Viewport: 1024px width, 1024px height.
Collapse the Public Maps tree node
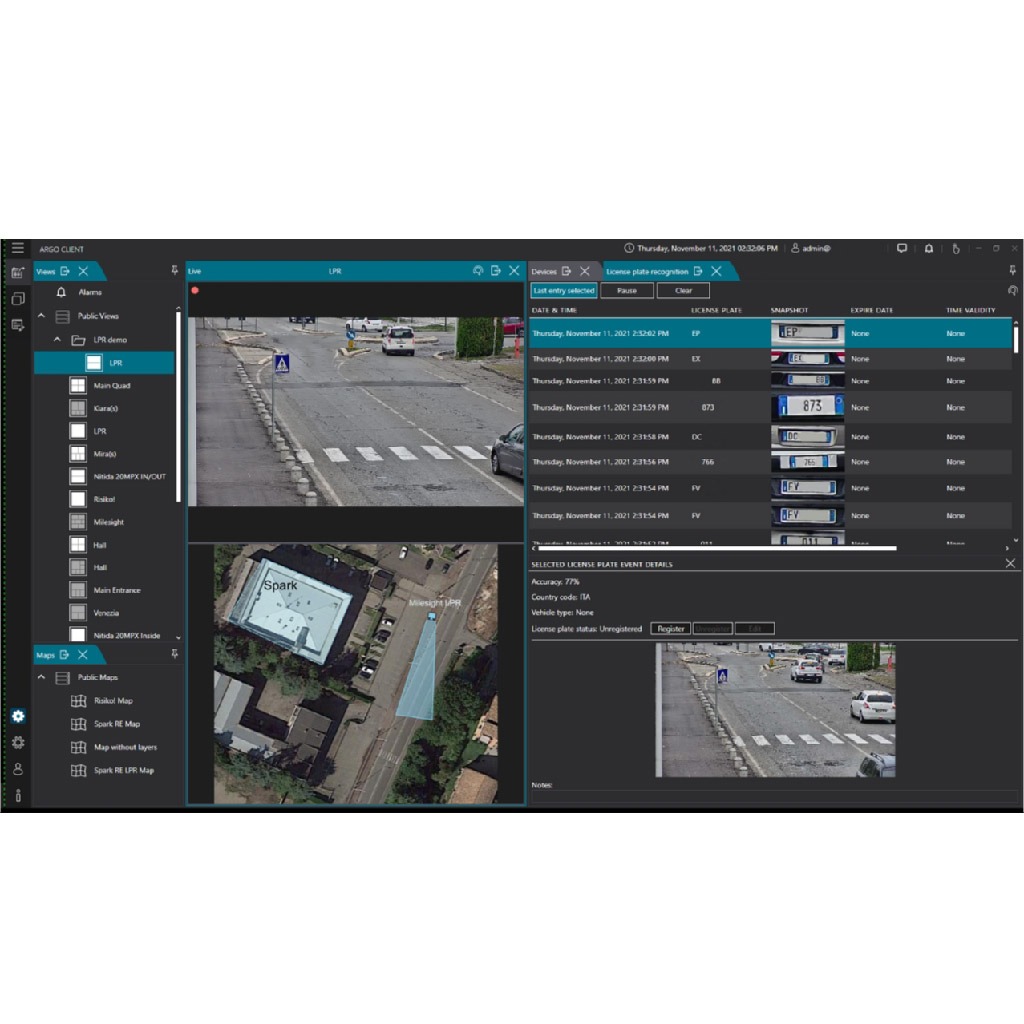point(42,678)
